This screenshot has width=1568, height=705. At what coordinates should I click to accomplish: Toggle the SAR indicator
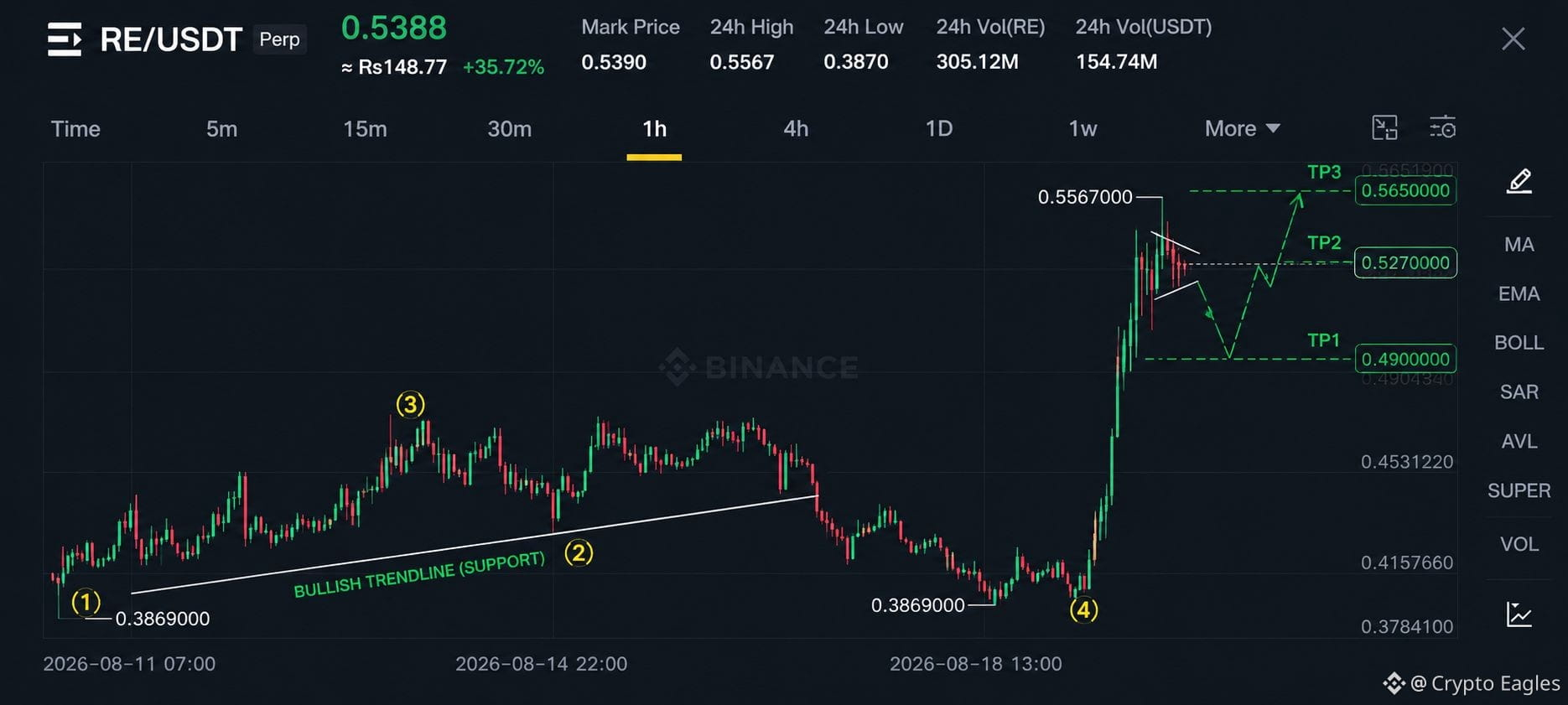(x=1519, y=392)
